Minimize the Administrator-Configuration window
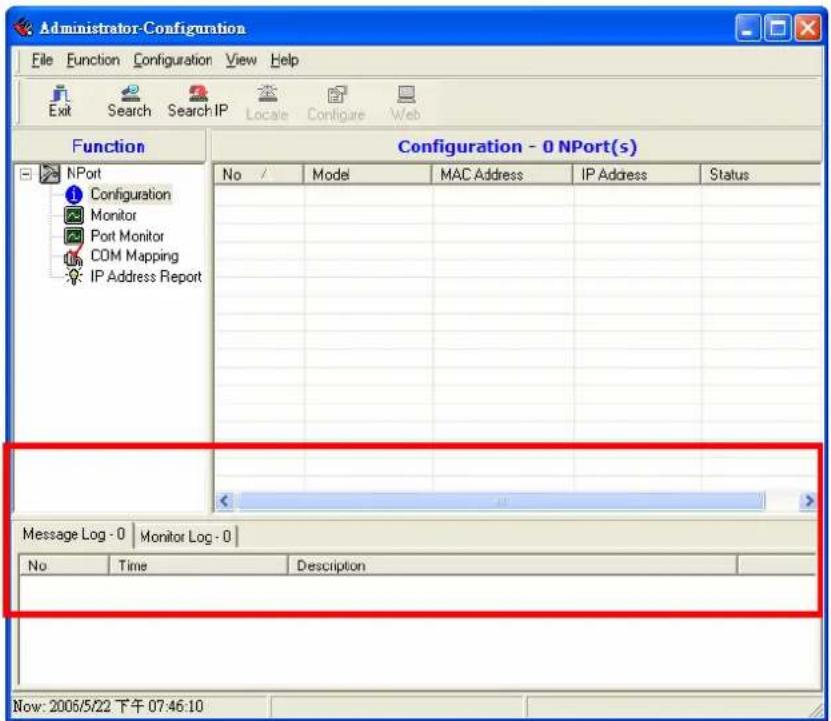831x721 pixels. click(748, 28)
